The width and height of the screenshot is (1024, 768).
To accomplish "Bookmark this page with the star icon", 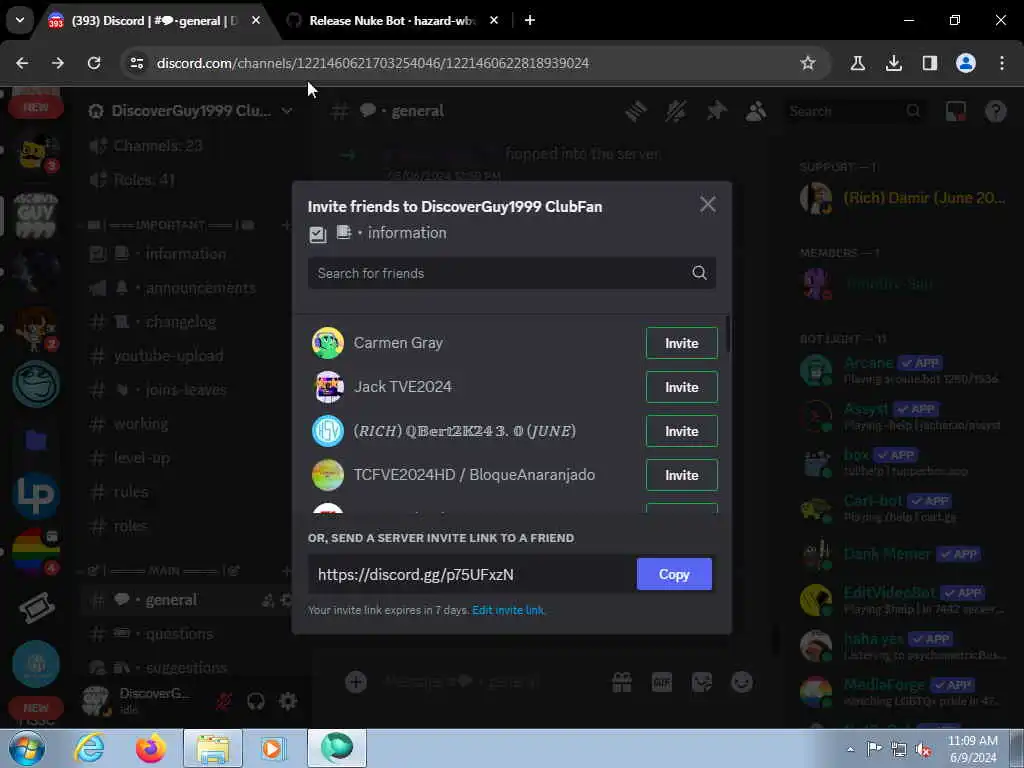I will point(808,63).
